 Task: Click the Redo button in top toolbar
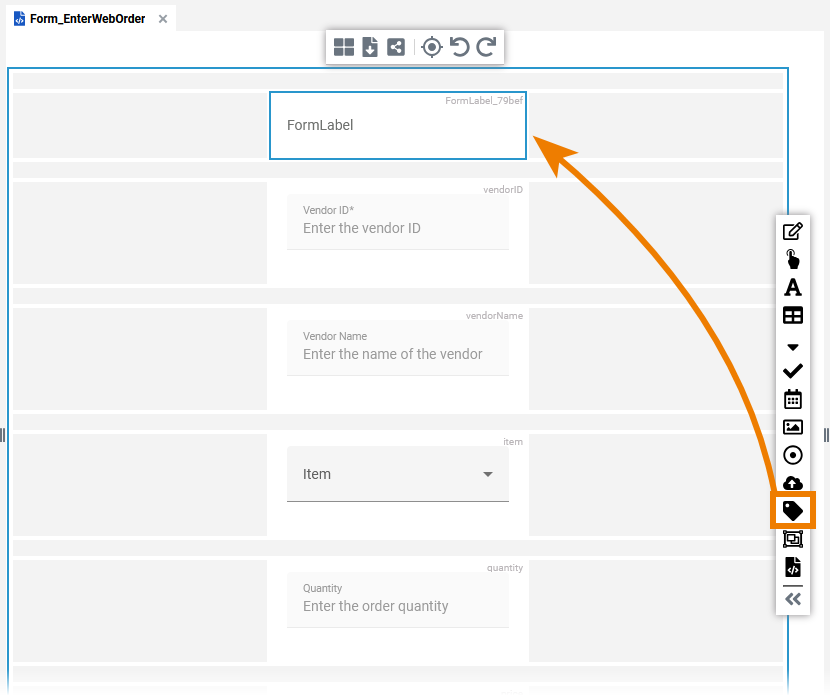[x=486, y=47]
